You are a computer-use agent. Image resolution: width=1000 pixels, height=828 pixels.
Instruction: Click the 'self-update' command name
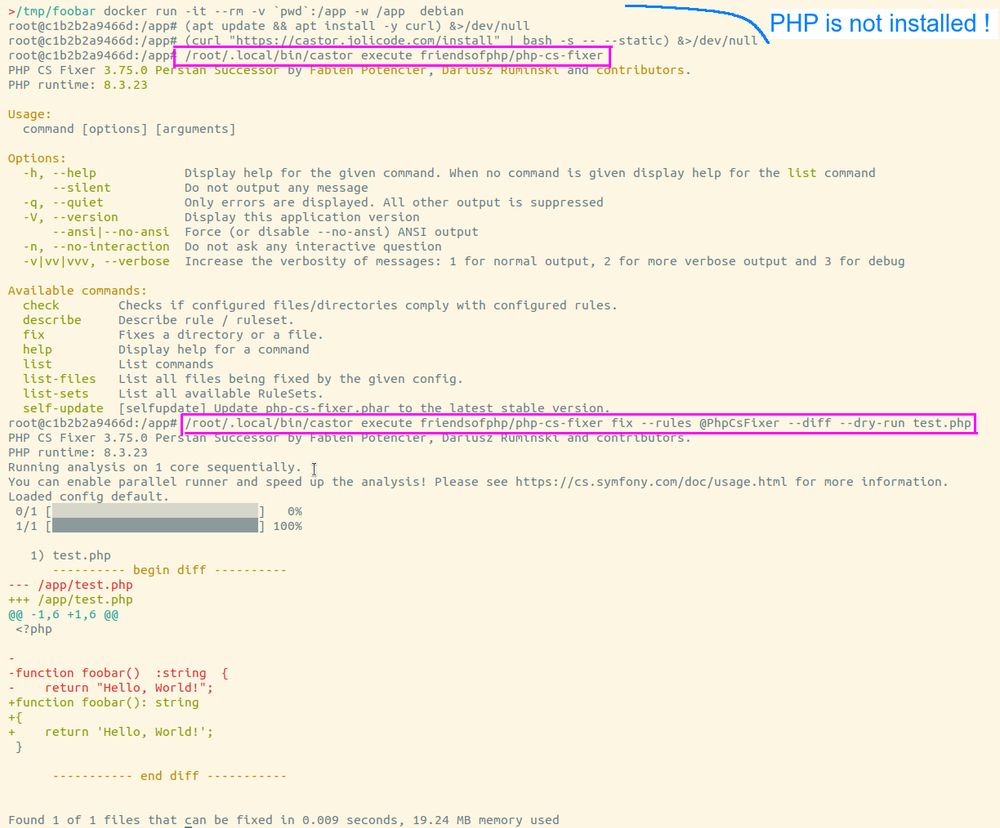63,408
